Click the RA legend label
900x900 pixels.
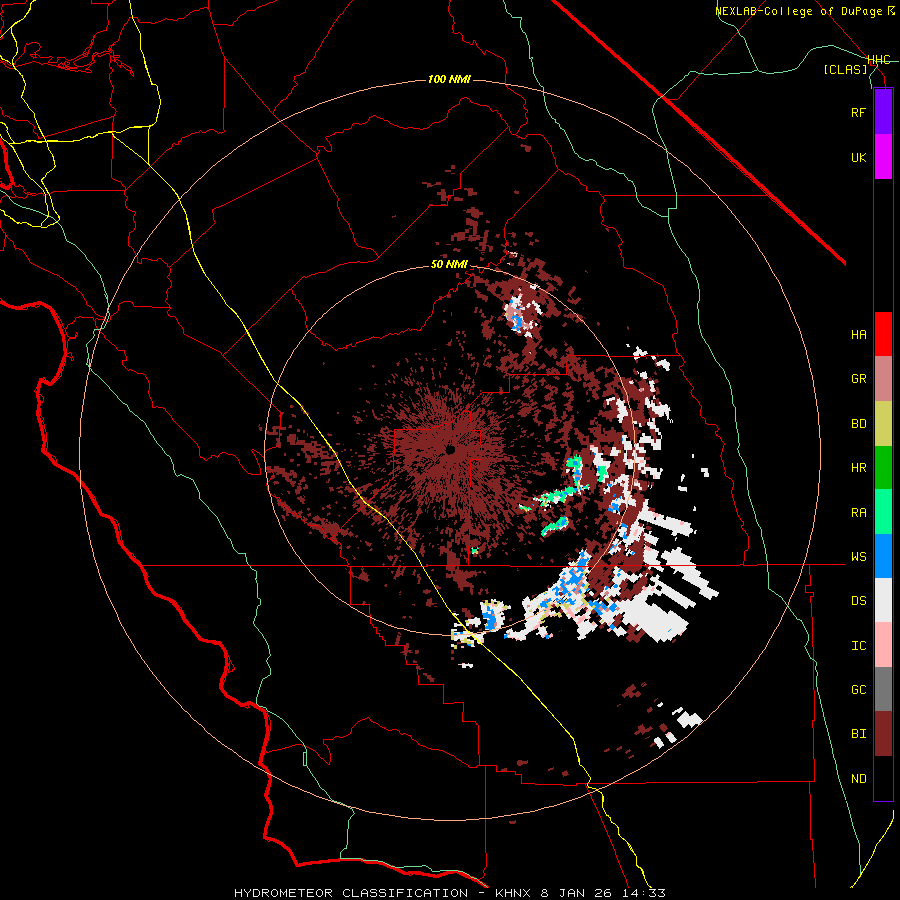tap(858, 513)
